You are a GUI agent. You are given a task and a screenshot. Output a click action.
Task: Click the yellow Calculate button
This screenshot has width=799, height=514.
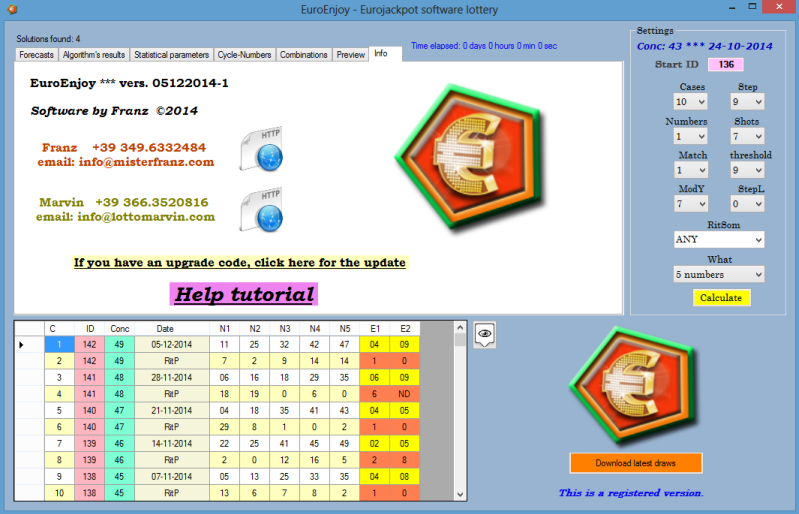[721, 297]
